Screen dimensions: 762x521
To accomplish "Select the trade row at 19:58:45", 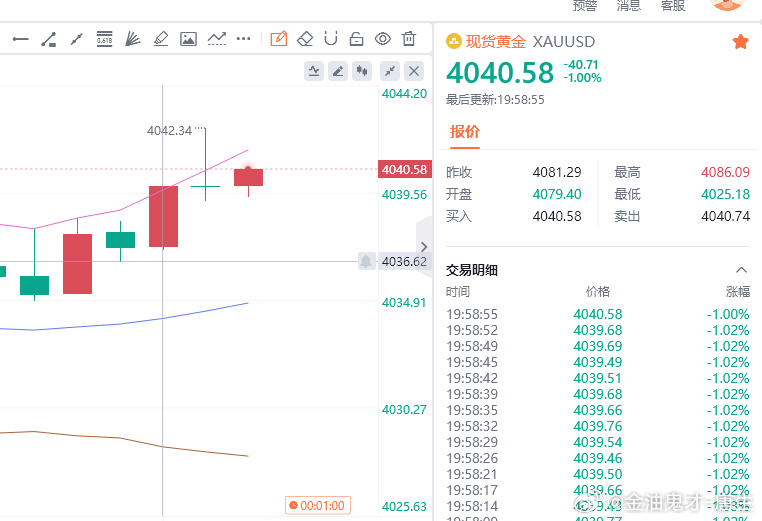I will point(598,363).
